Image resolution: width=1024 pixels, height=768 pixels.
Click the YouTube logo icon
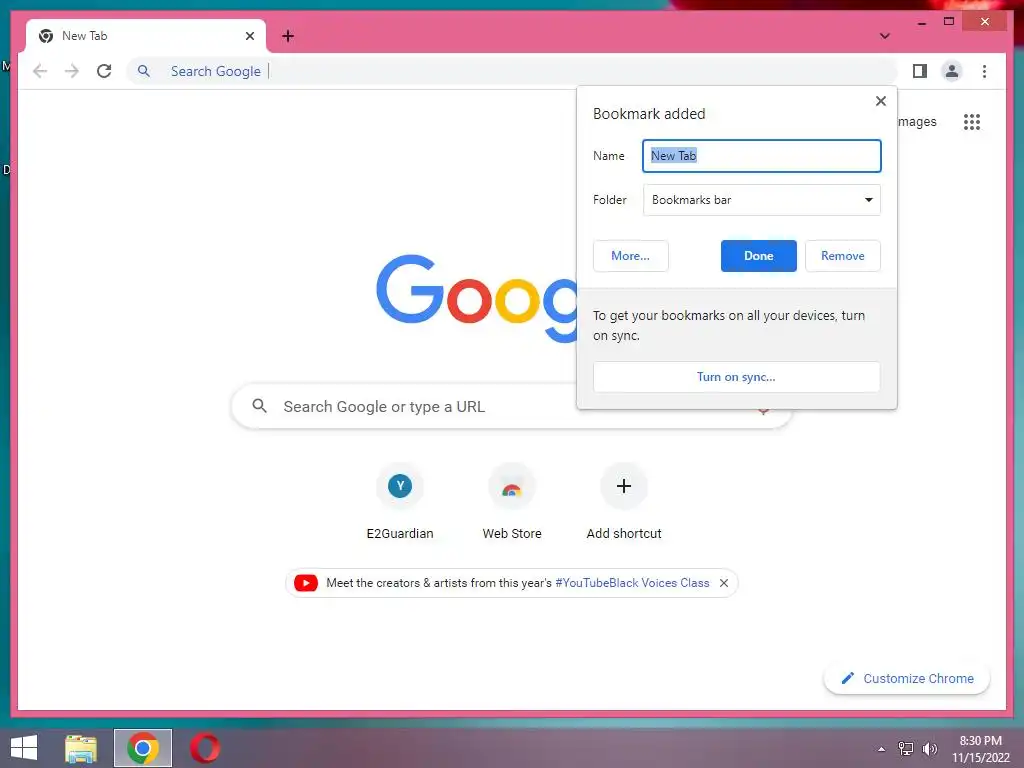click(x=306, y=583)
